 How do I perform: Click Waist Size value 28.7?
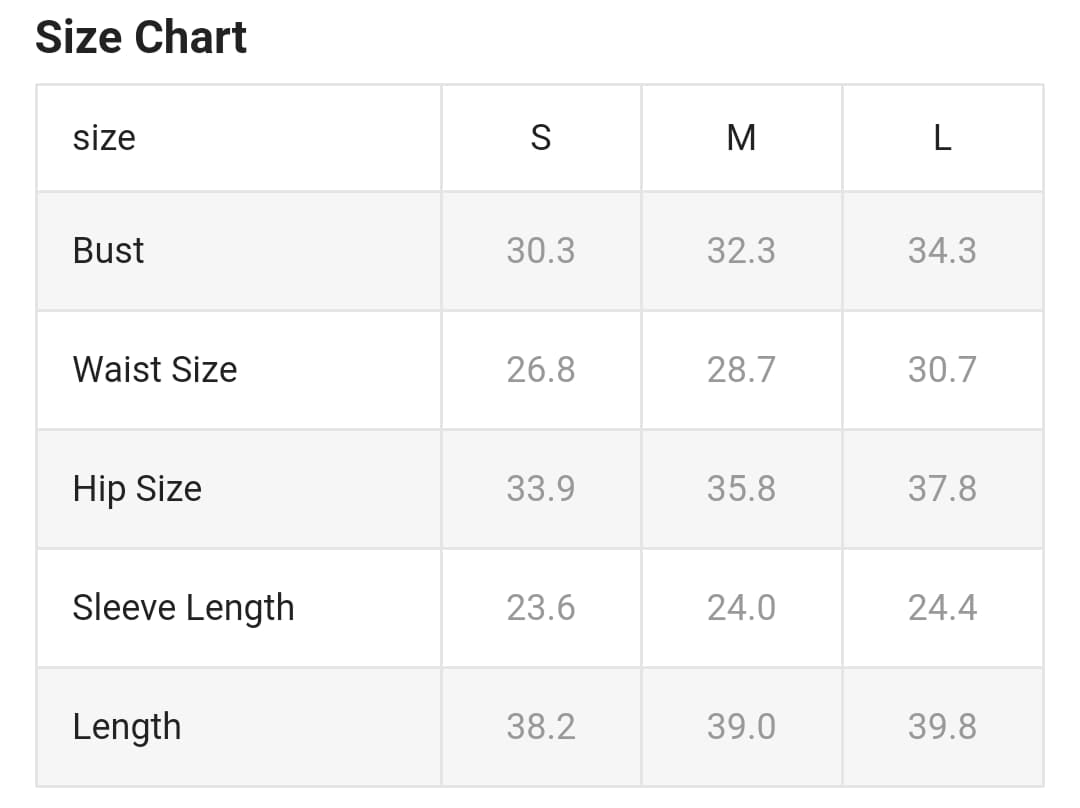[x=741, y=369]
